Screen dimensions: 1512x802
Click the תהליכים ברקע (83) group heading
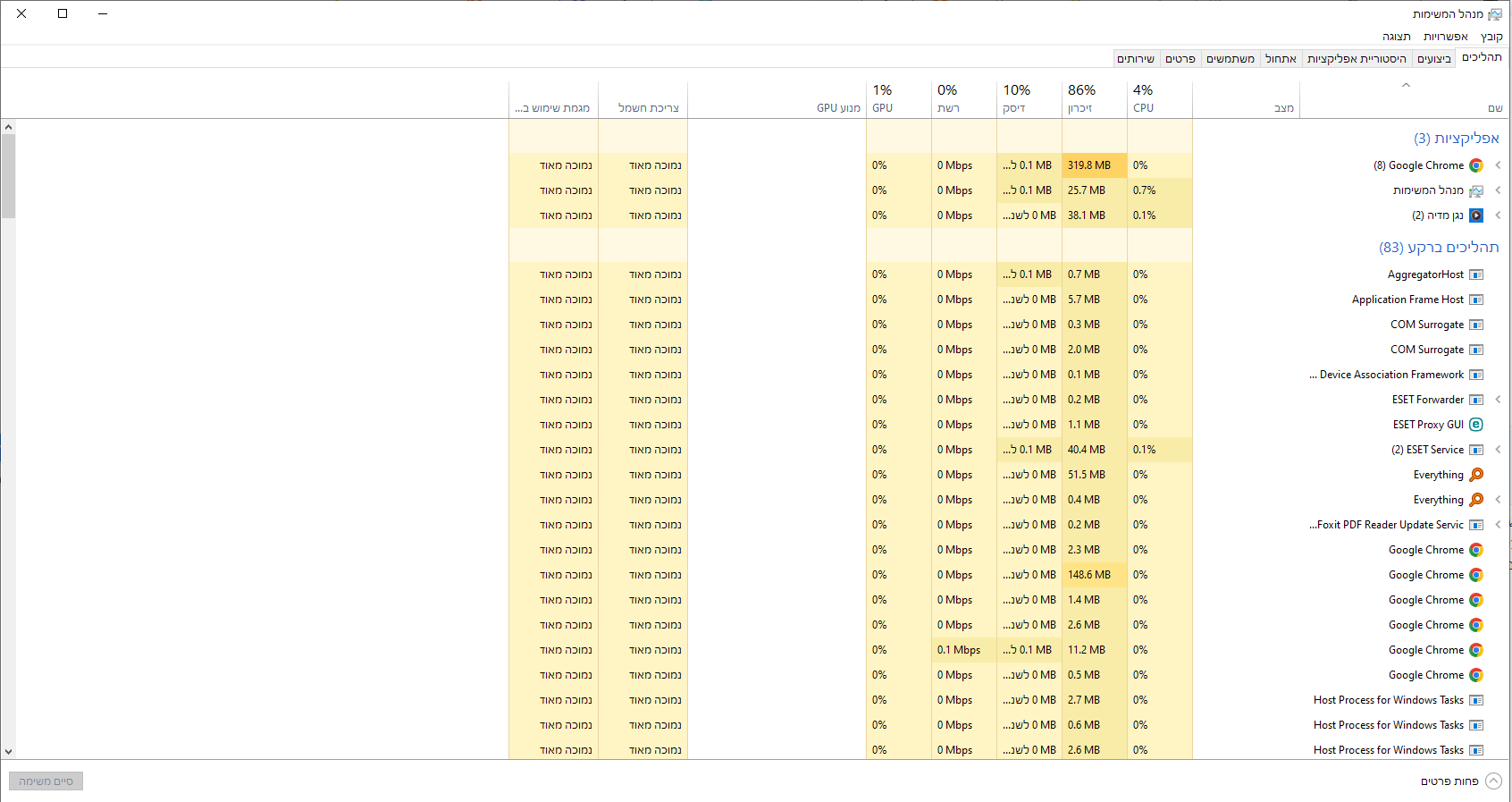click(x=1439, y=248)
